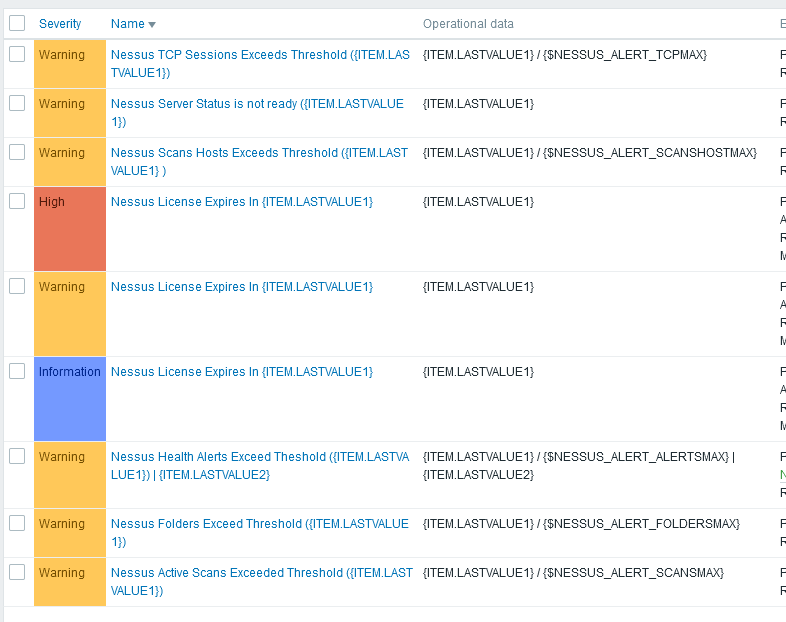
Task: Click operational data of High License Expires row
Action: coord(478,202)
